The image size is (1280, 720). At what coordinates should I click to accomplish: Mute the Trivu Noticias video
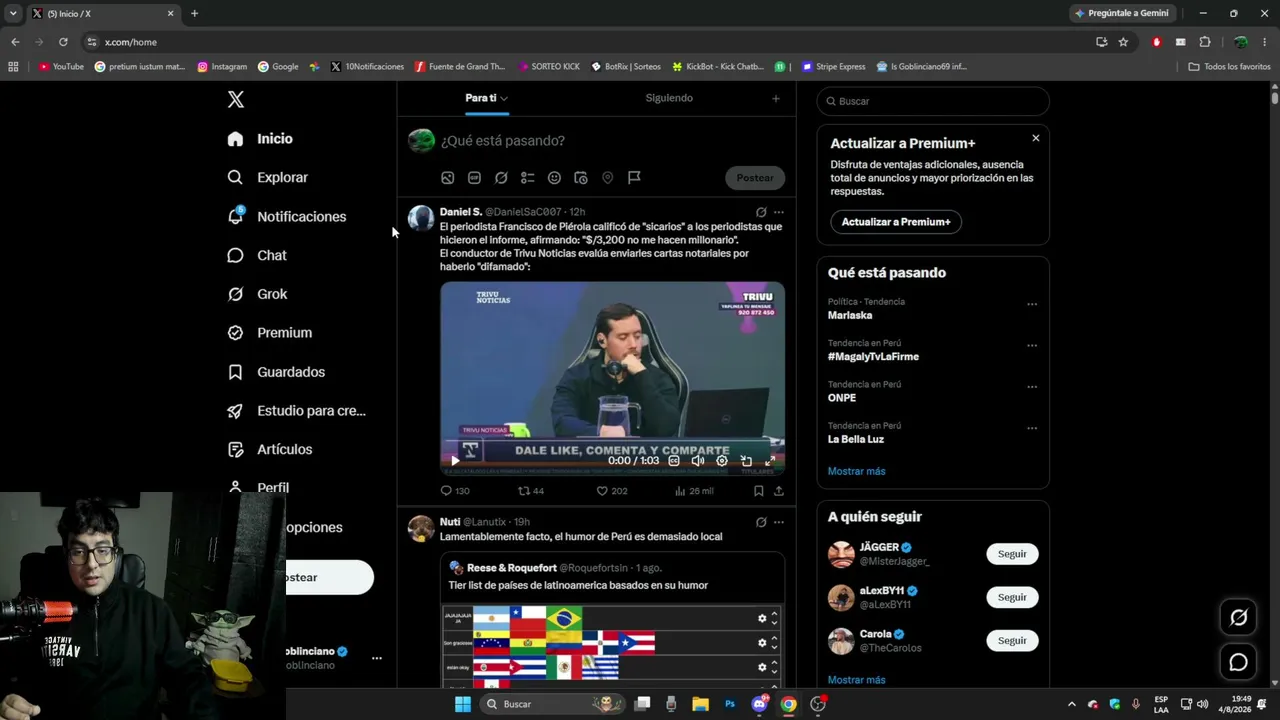(x=698, y=461)
